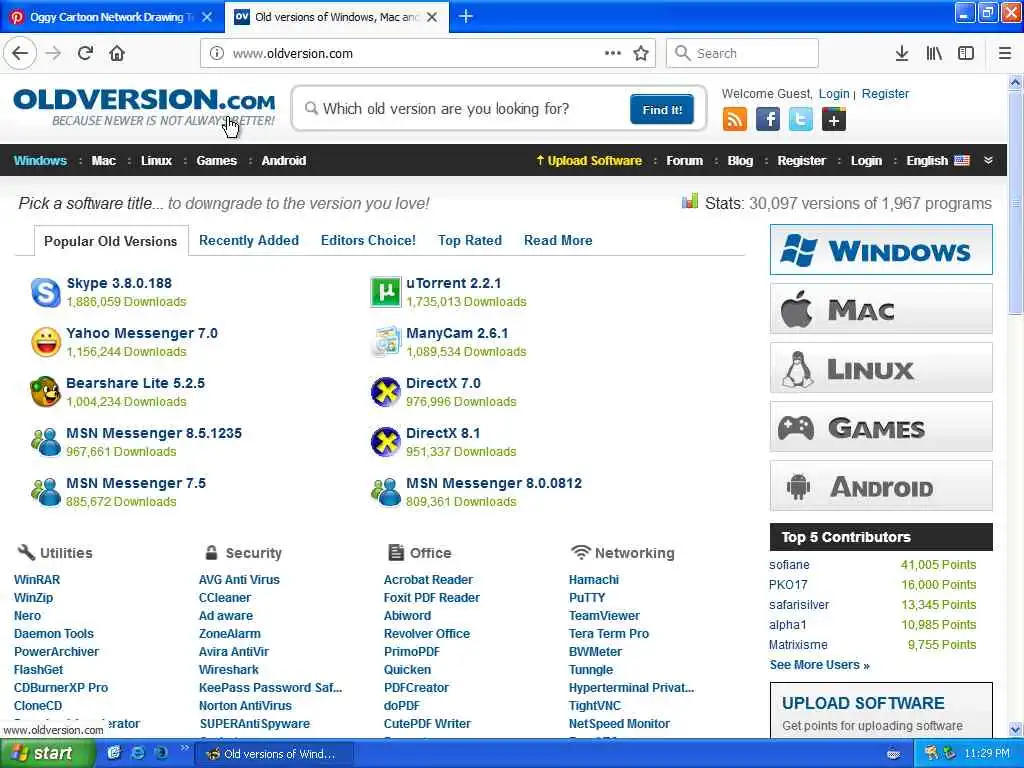The width and height of the screenshot is (1024, 768).
Task: Click the DirectX 8.1 icon
Action: point(385,442)
